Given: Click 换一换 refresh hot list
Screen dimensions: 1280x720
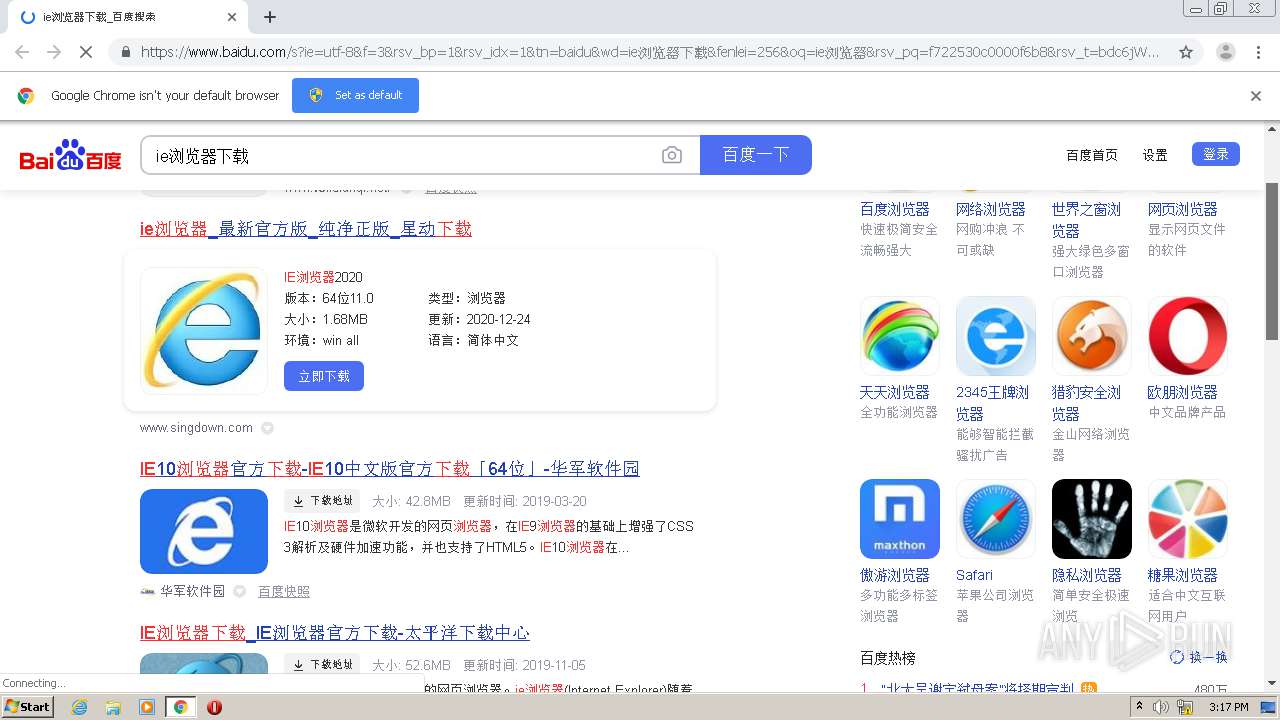Looking at the screenshot, I should point(1199,657).
